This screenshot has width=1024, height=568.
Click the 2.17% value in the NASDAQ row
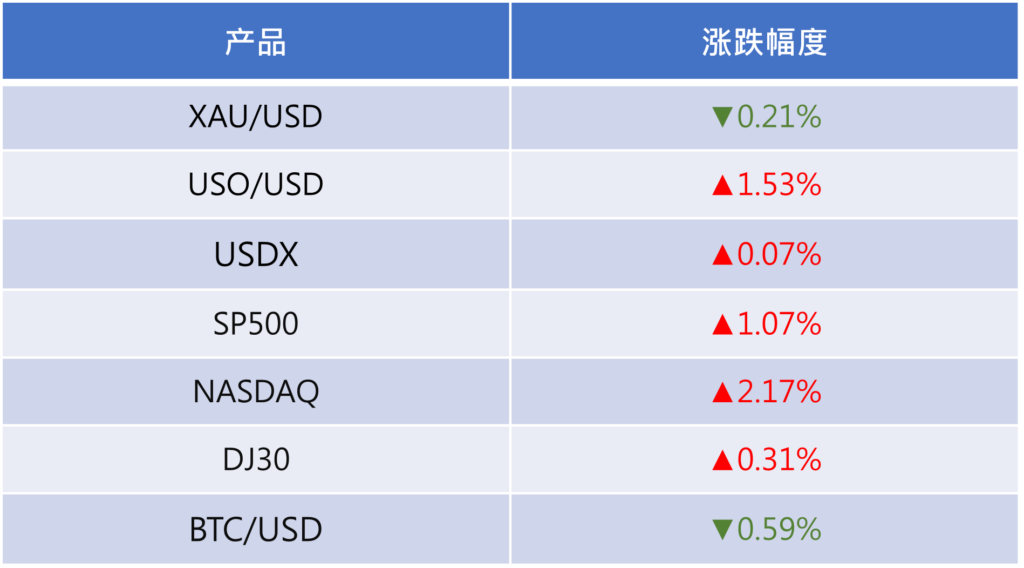click(779, 392)
